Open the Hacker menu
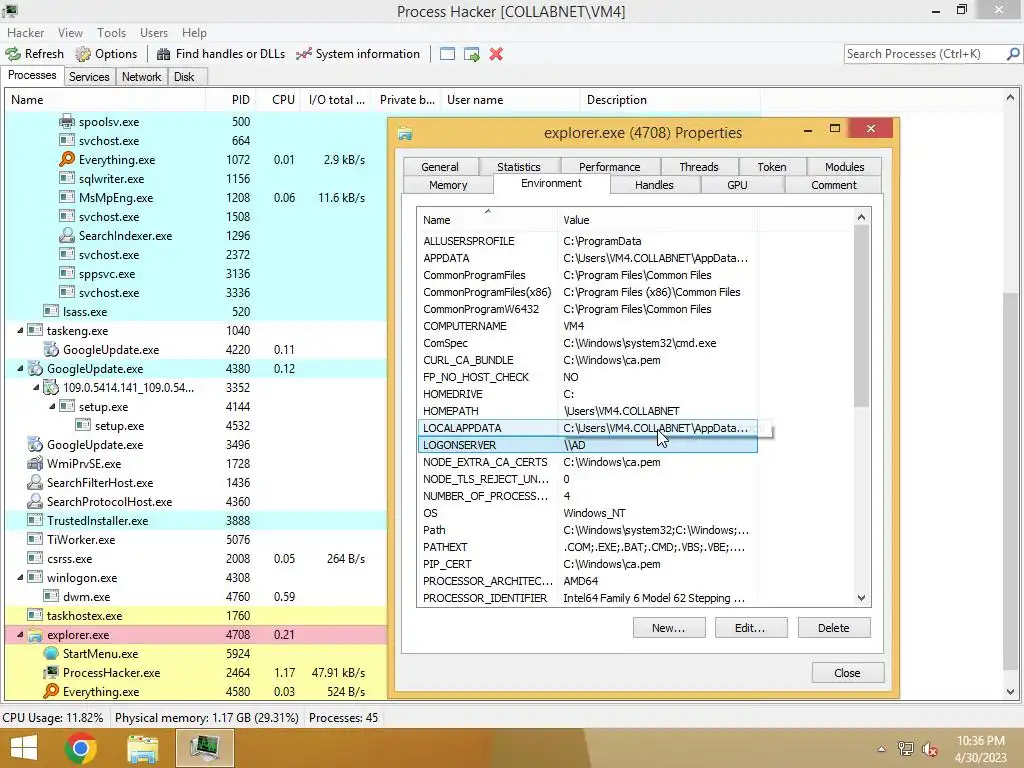This screenshot has width=1024, height=768. pos(25,33)
